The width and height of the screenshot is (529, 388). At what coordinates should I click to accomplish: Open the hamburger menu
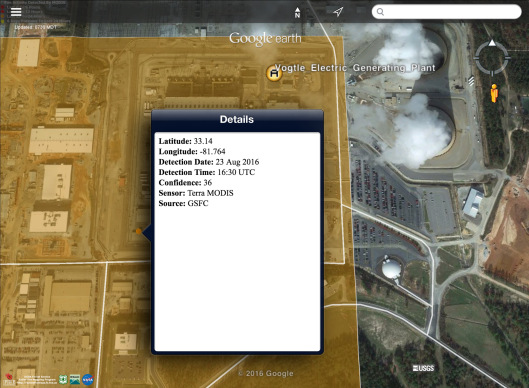pyautogui.click(x=16, y=12)
